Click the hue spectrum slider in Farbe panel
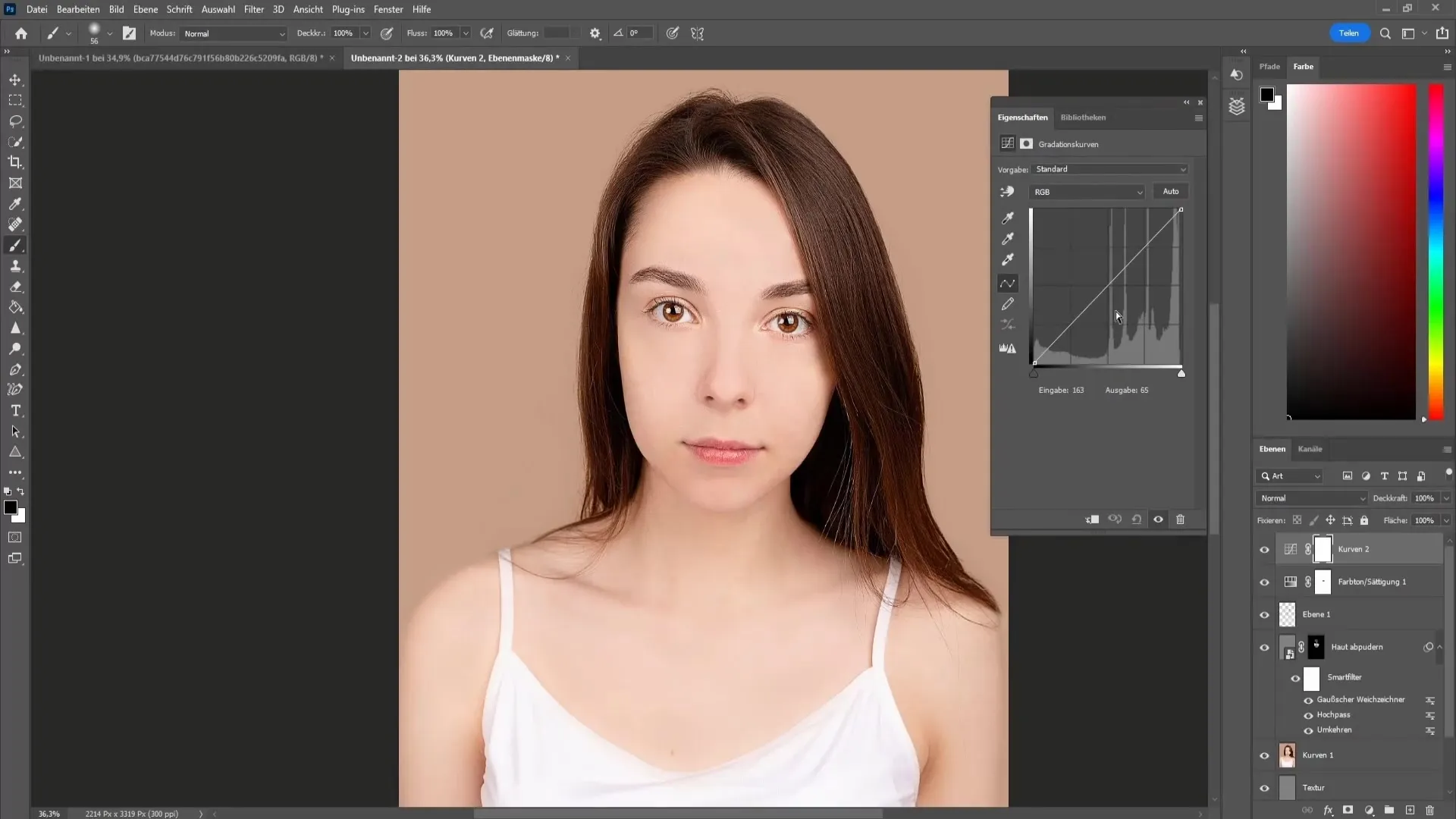Image resolution: width=1456 pixels, height=819 pixels. coord(1436,251)
